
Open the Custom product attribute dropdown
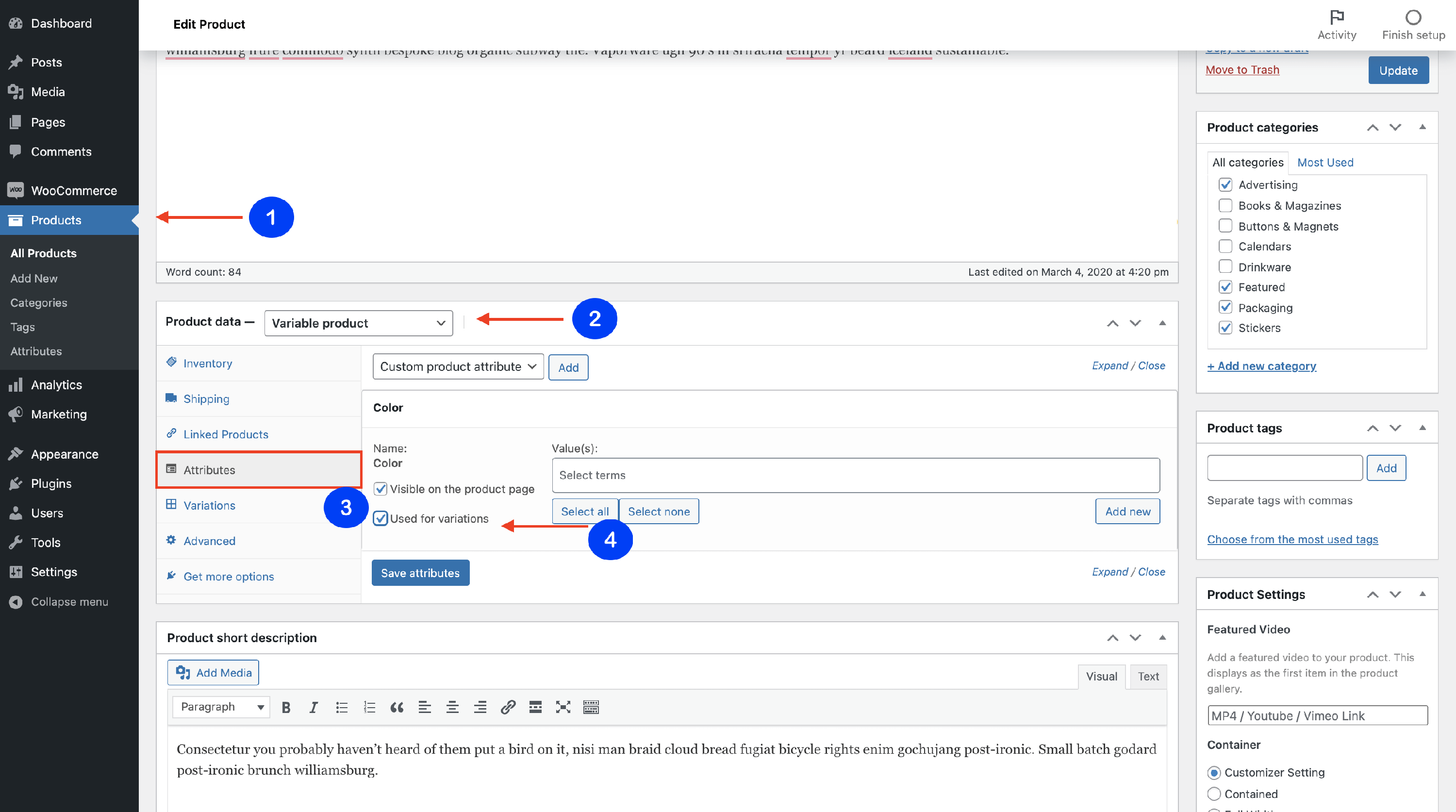458,367
